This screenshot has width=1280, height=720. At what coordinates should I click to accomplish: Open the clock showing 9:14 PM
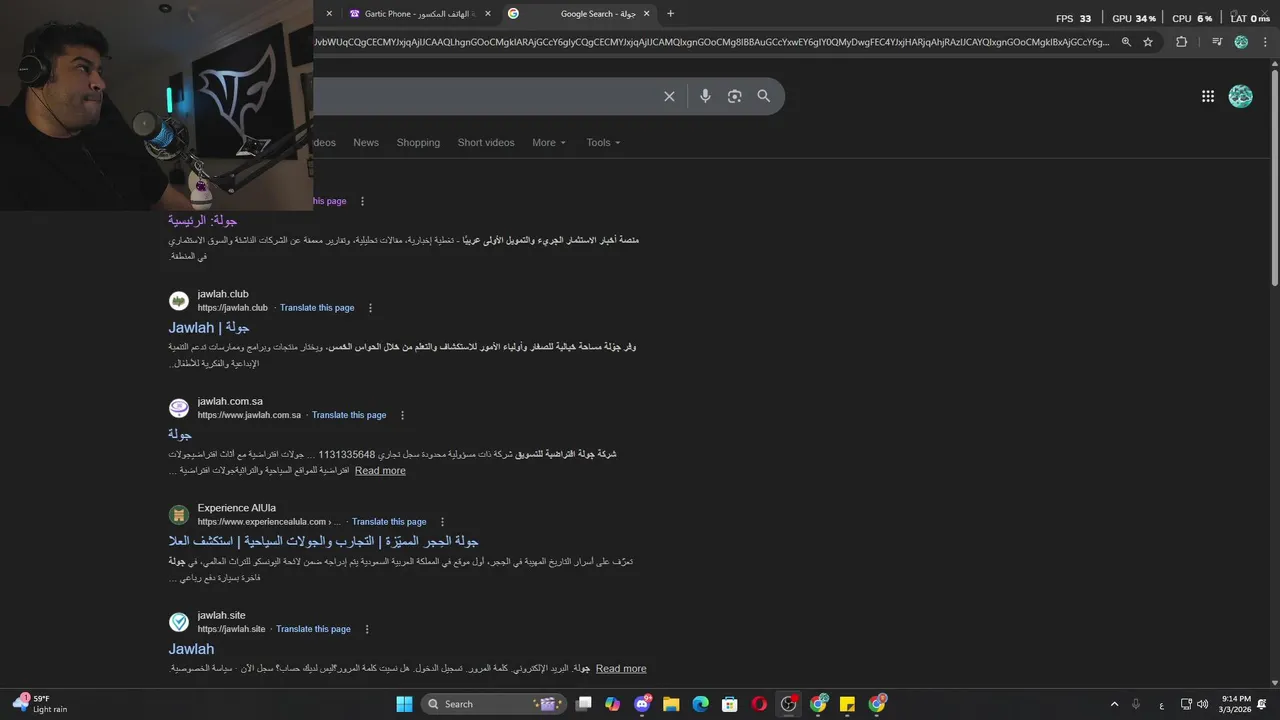tap(1236, 704)
